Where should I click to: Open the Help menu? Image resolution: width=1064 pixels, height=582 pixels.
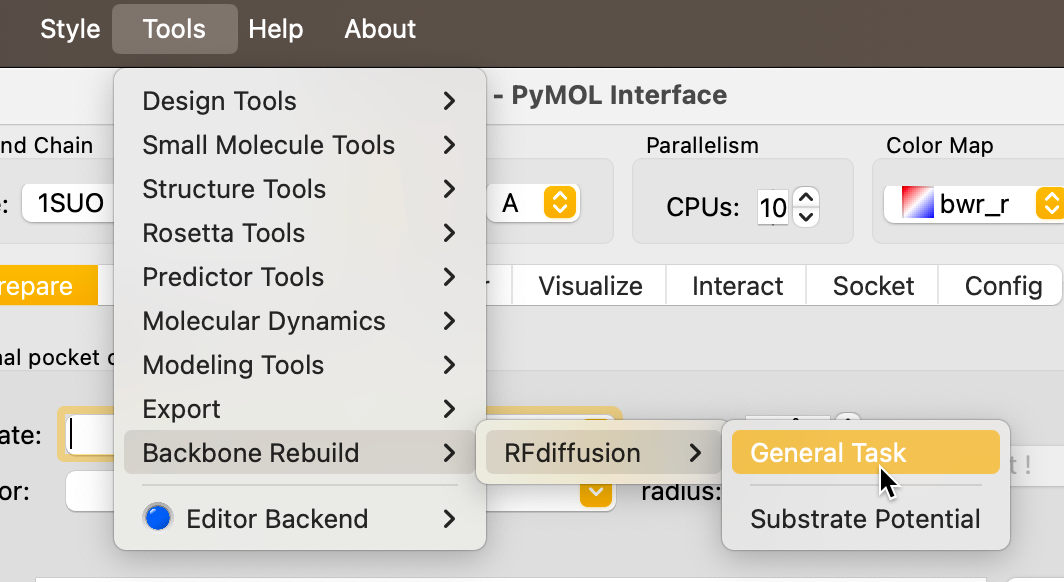(276, 29)
